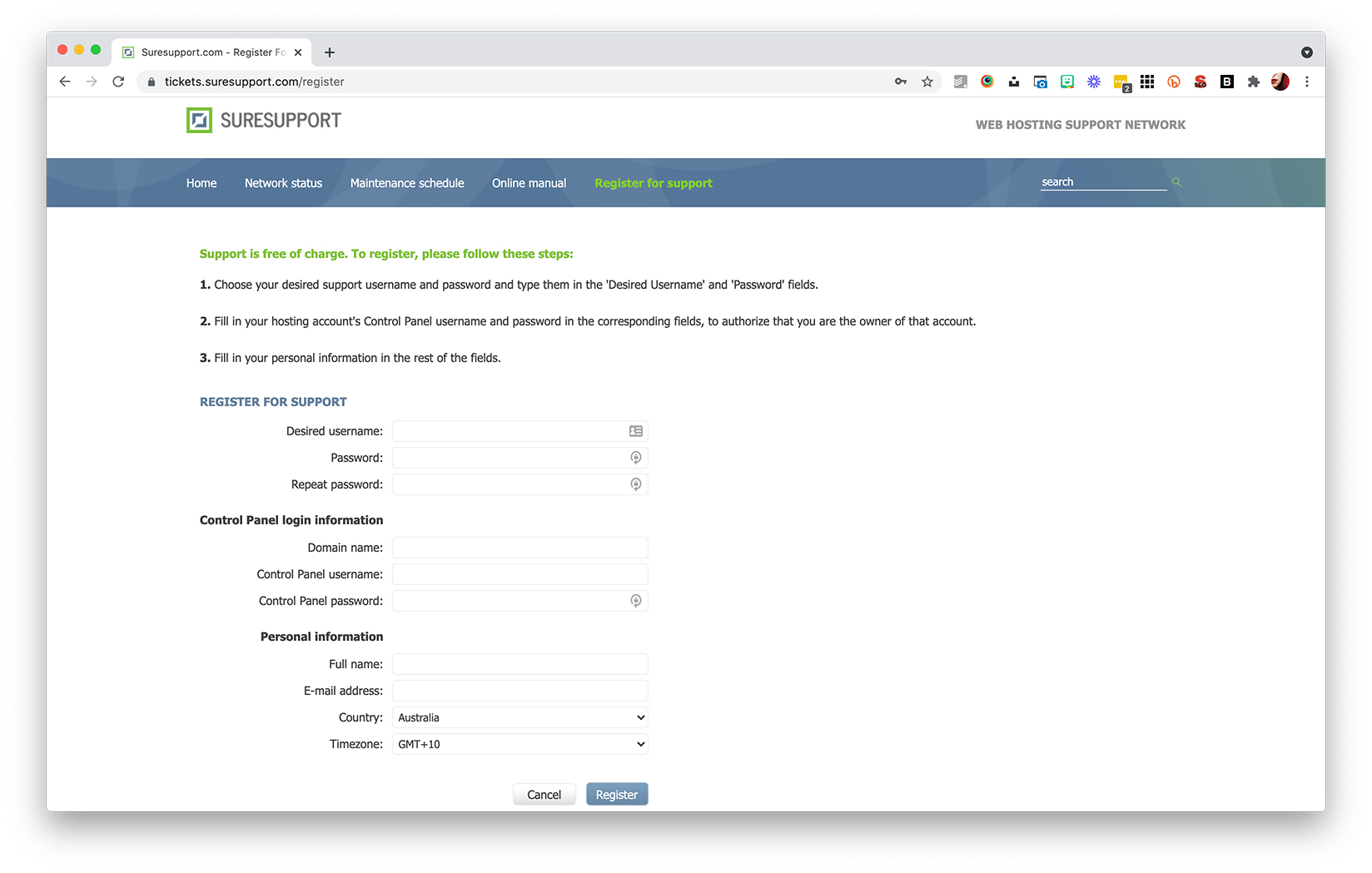Go to Network status page
Screen dimensions: 1372x873
click(283, 183)
